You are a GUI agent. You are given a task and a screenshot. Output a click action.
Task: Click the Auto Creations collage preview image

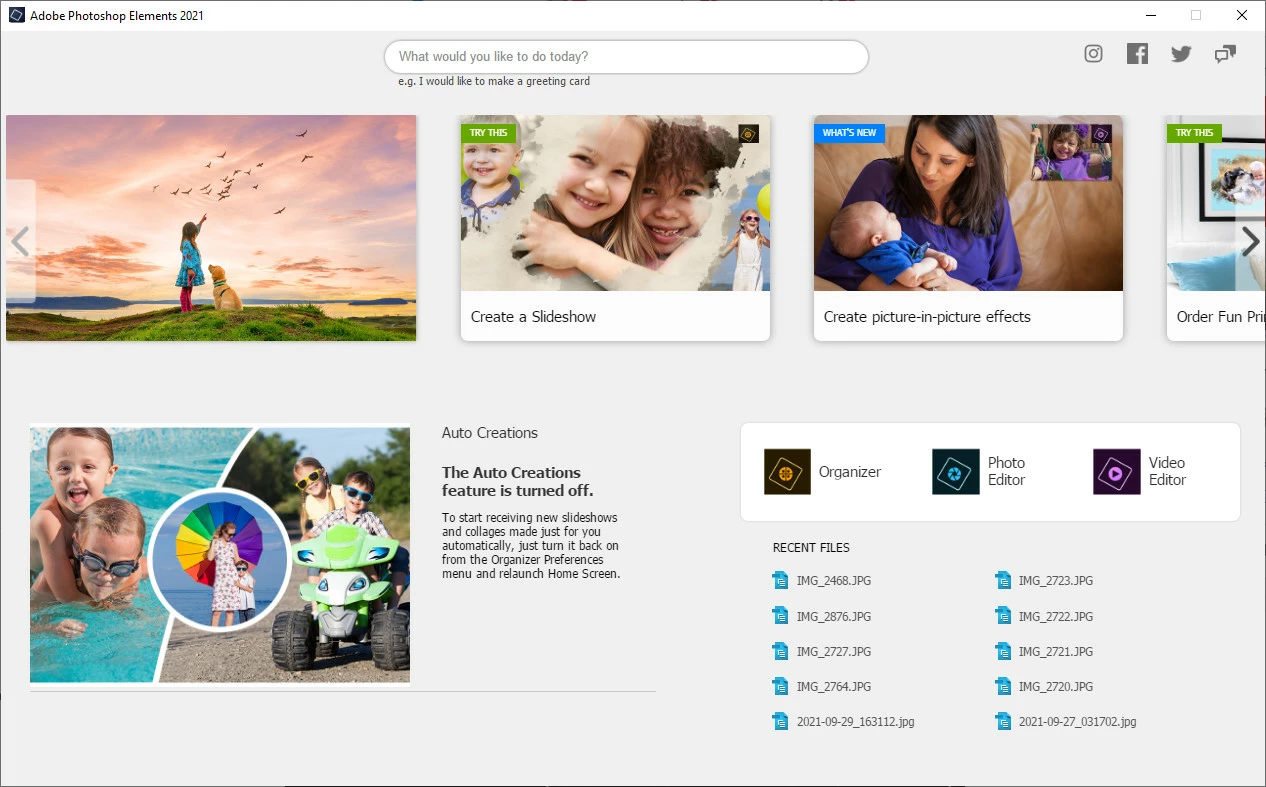220,555
